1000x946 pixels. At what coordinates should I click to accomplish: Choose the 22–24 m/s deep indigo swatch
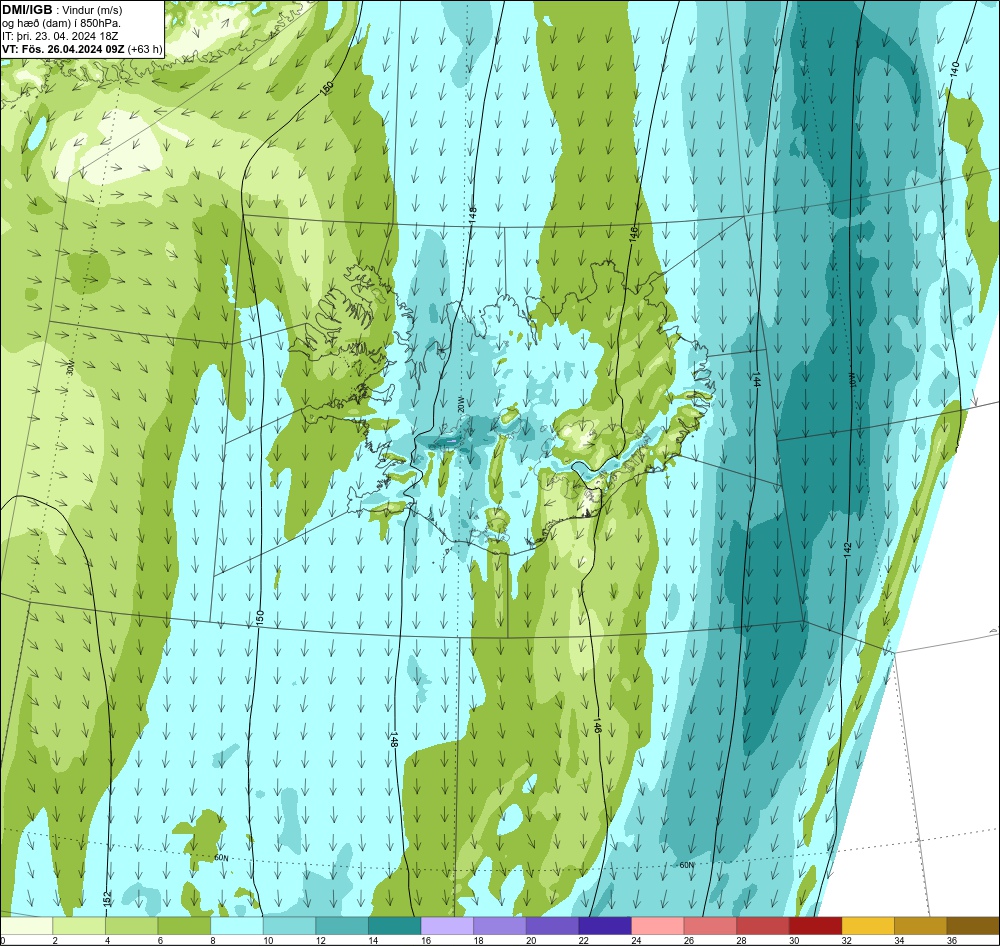point(605,926)
